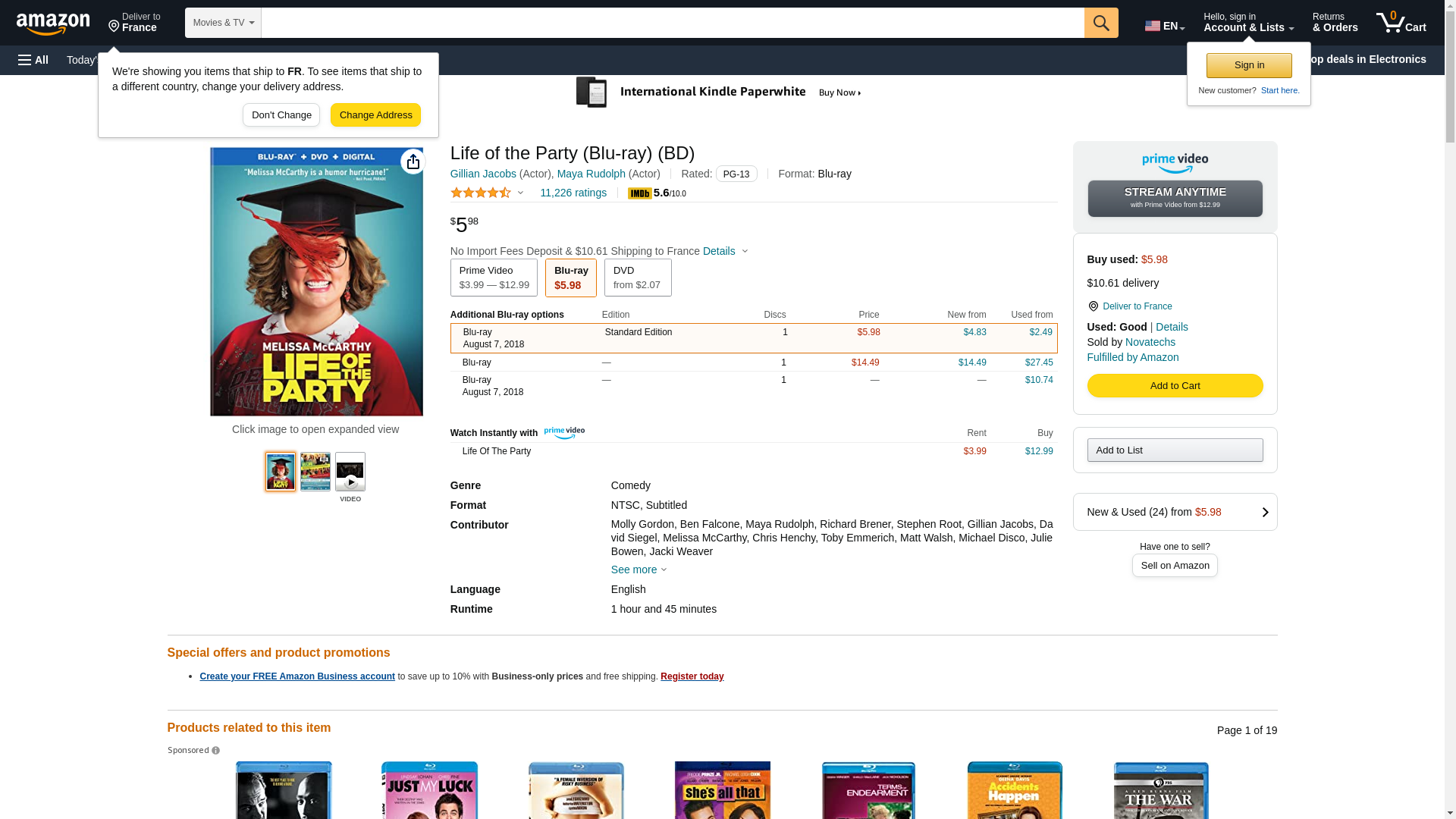Click the share icon on product image
The height and width of the screenshot is (819, 1456).
point(413,162)
